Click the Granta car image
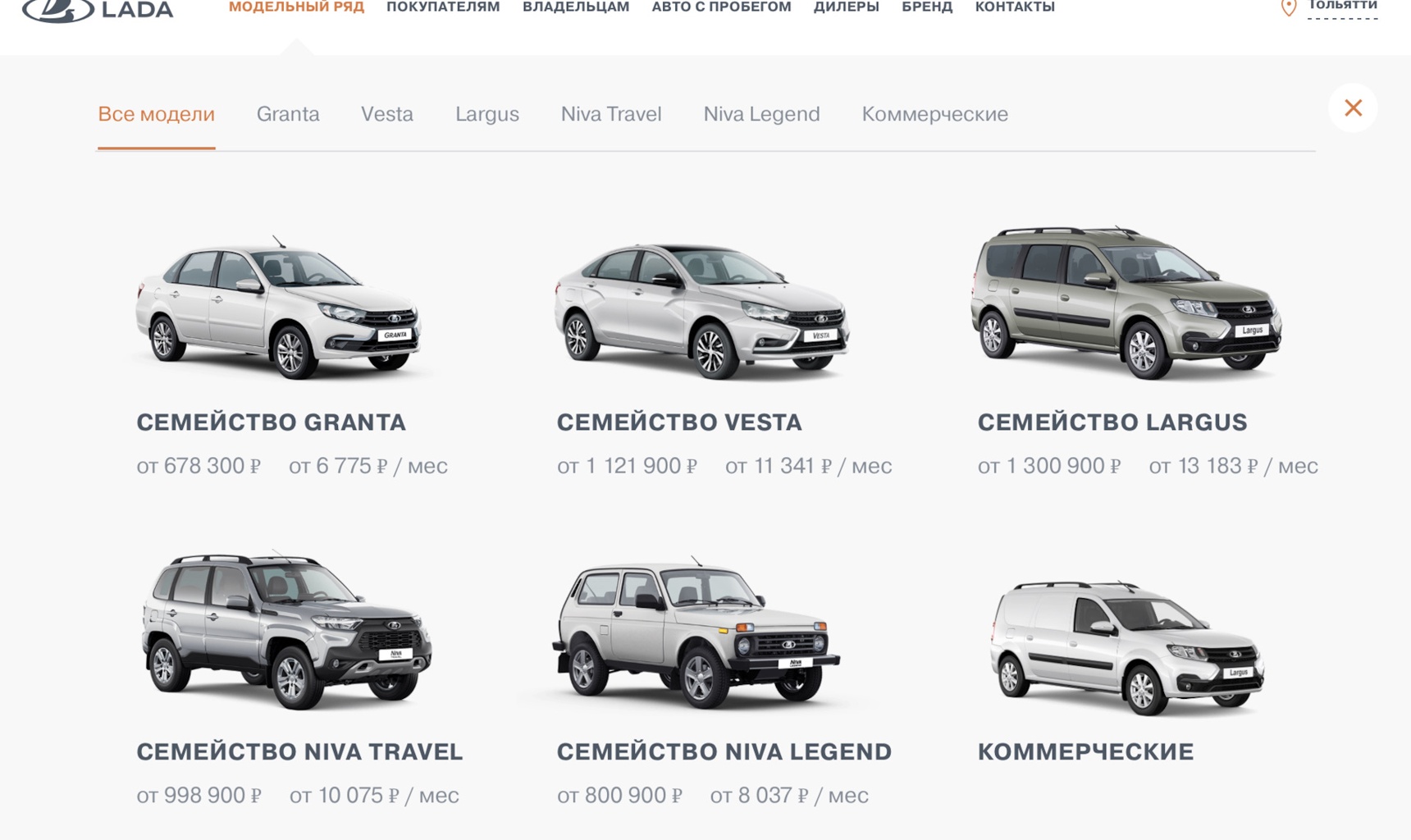1411x840 pixels. [x=278, y=307]
